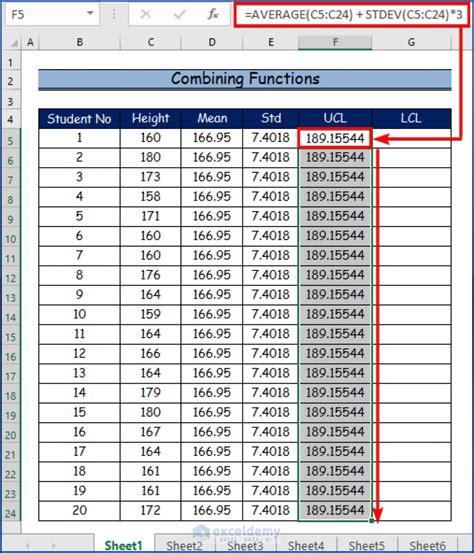Viewport: 474px width, 553px height.
Task: Switch to the Sheet2 tab
Action: click(184, 545)
